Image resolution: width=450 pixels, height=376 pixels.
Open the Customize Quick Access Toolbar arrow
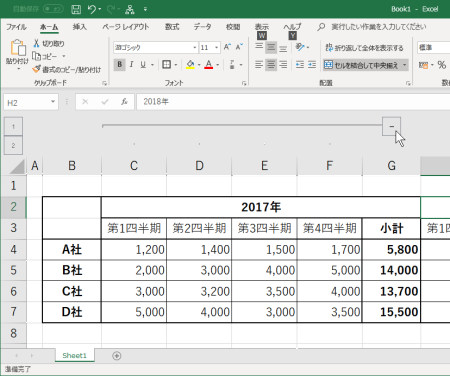tap(145, 9)
